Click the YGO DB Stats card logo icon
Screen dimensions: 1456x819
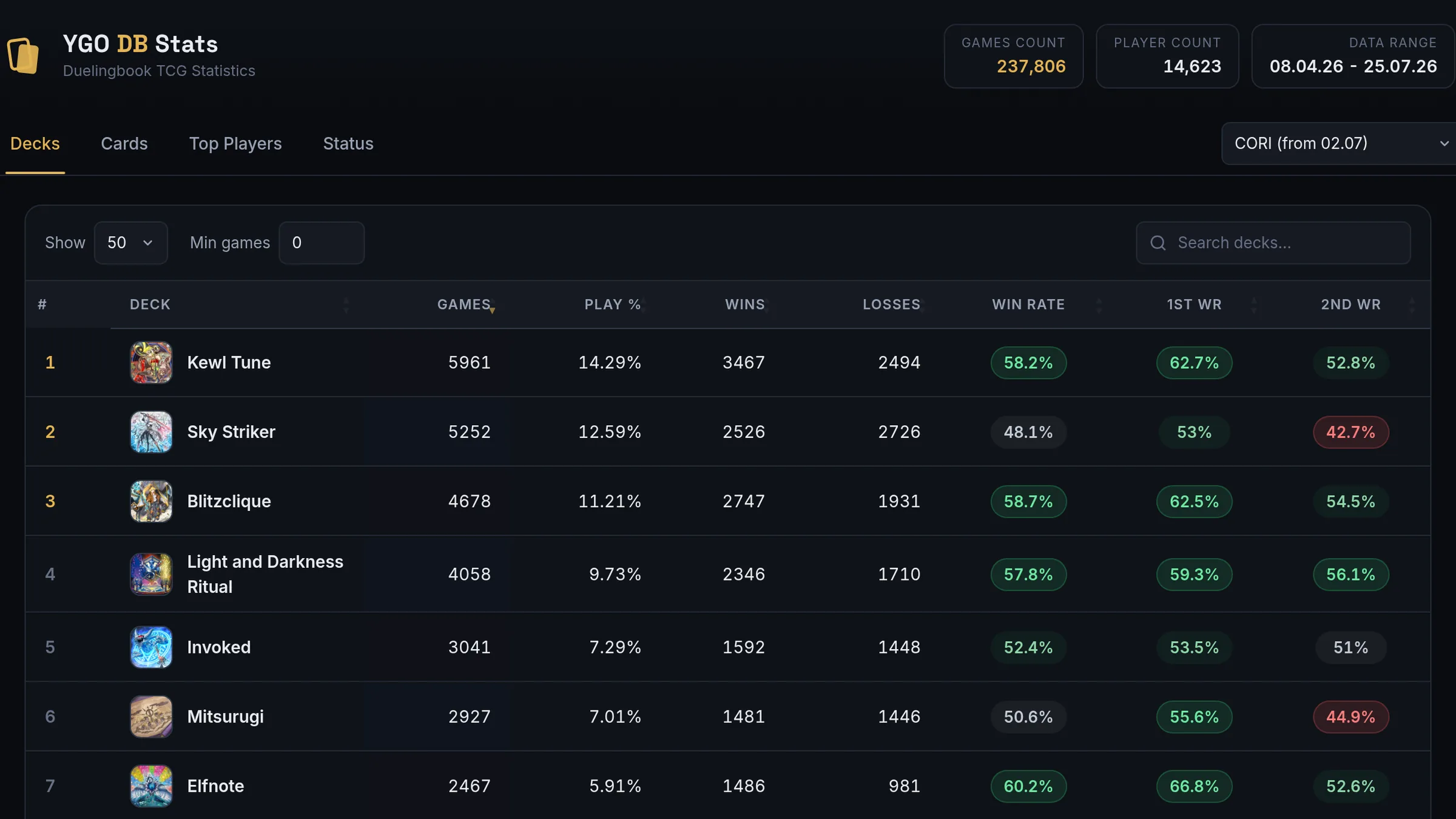(x=23, y=56)
